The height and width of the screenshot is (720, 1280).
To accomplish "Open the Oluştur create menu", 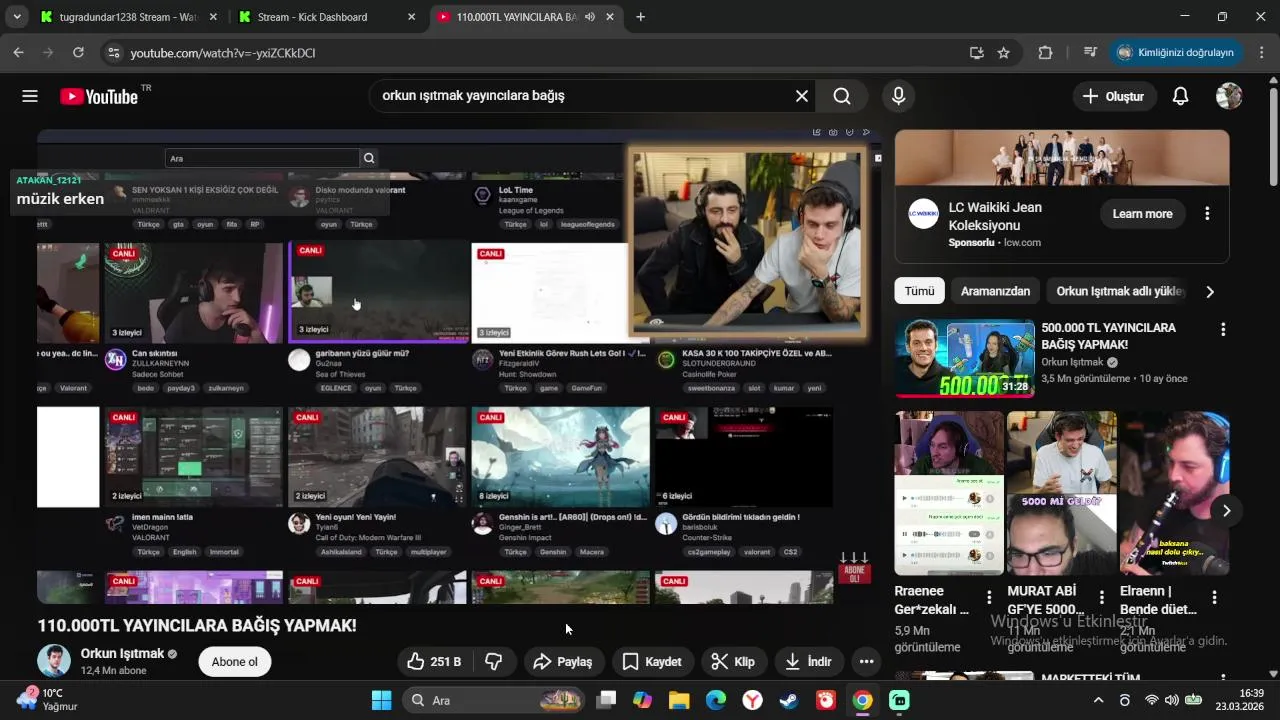I will tap(1113, 96).
